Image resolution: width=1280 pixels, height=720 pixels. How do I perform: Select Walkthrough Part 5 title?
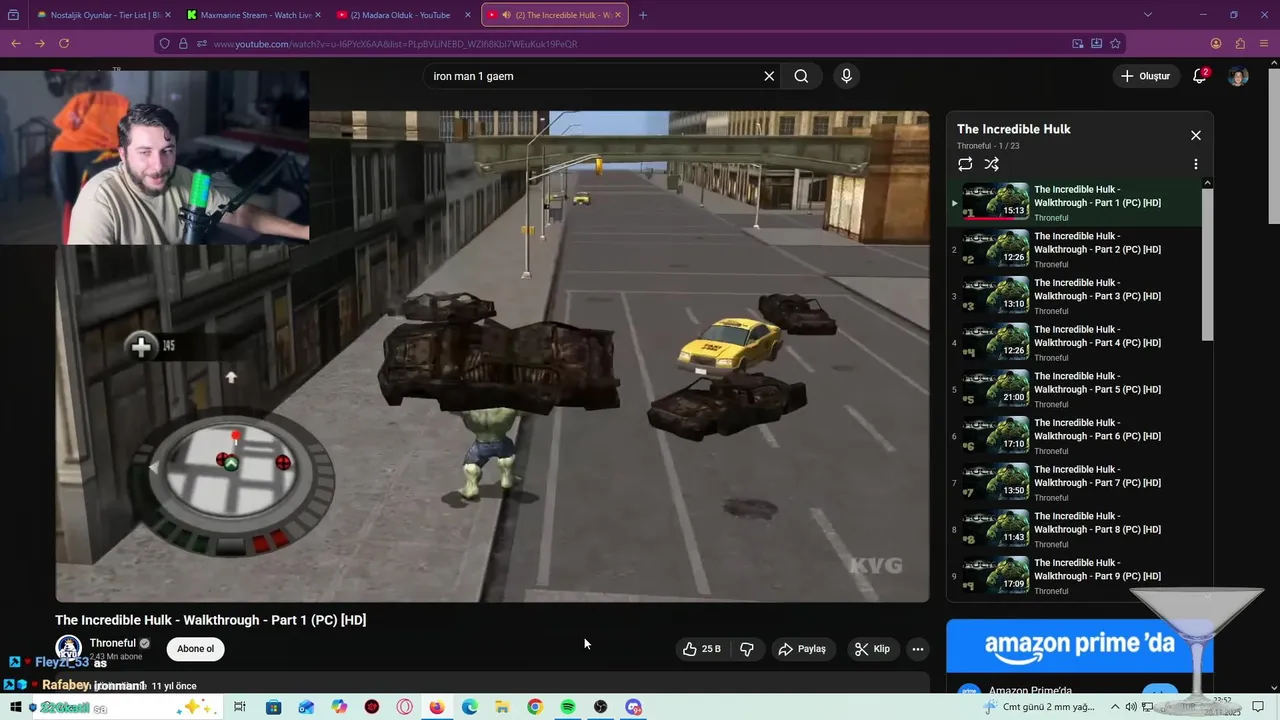click(1097, 383)
